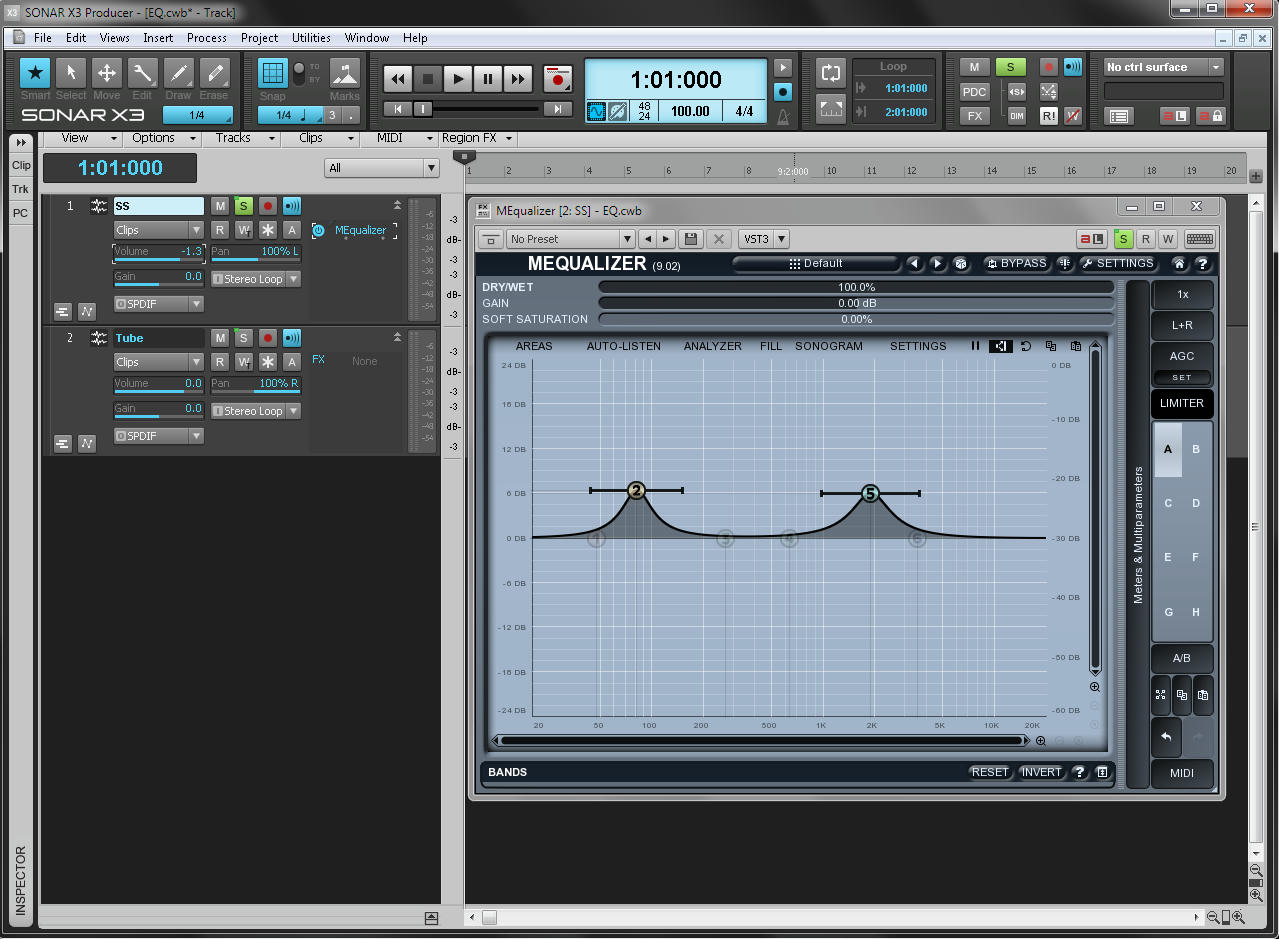This screenshot has width=1279, height=939.
Task: Select the Smart tool
Action: click(x=35, y=73)
